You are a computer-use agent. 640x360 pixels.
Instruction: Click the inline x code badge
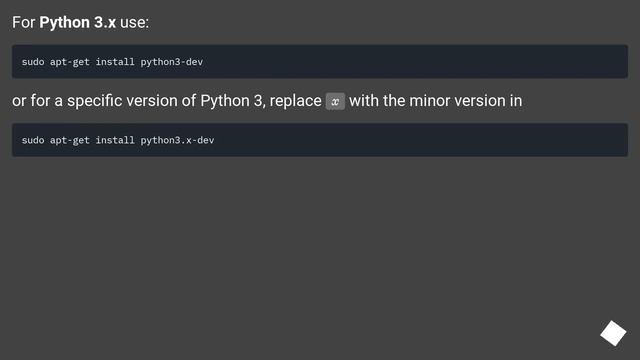335,101
